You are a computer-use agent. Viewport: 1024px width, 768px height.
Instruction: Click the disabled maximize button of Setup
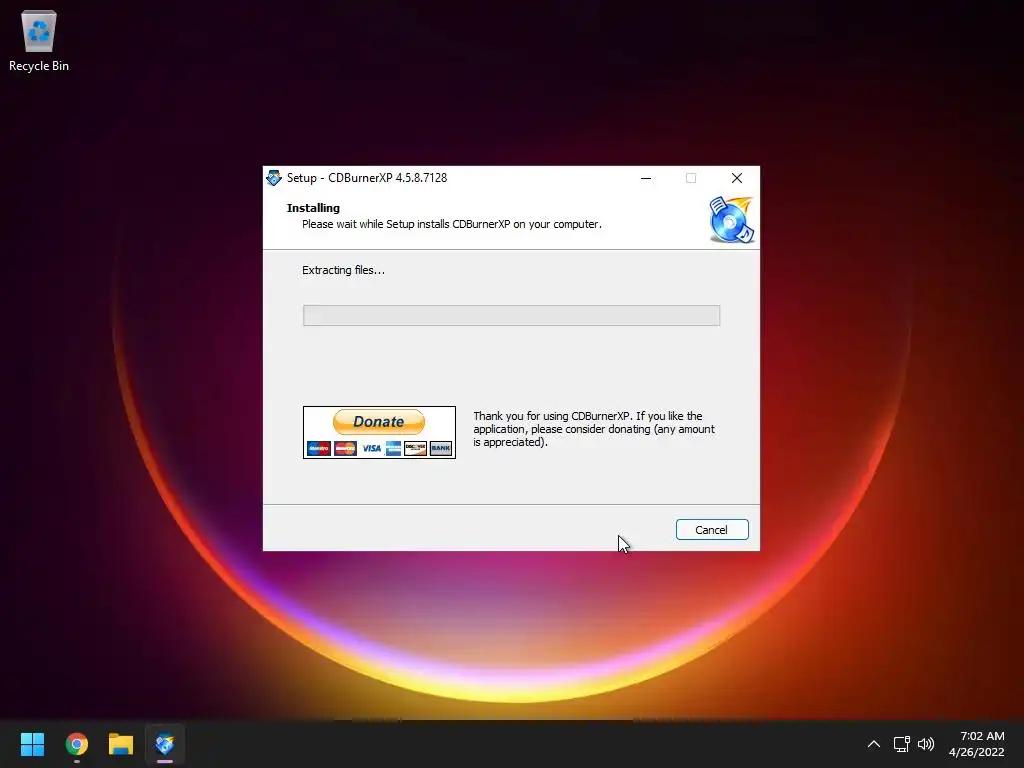[691, 178]
